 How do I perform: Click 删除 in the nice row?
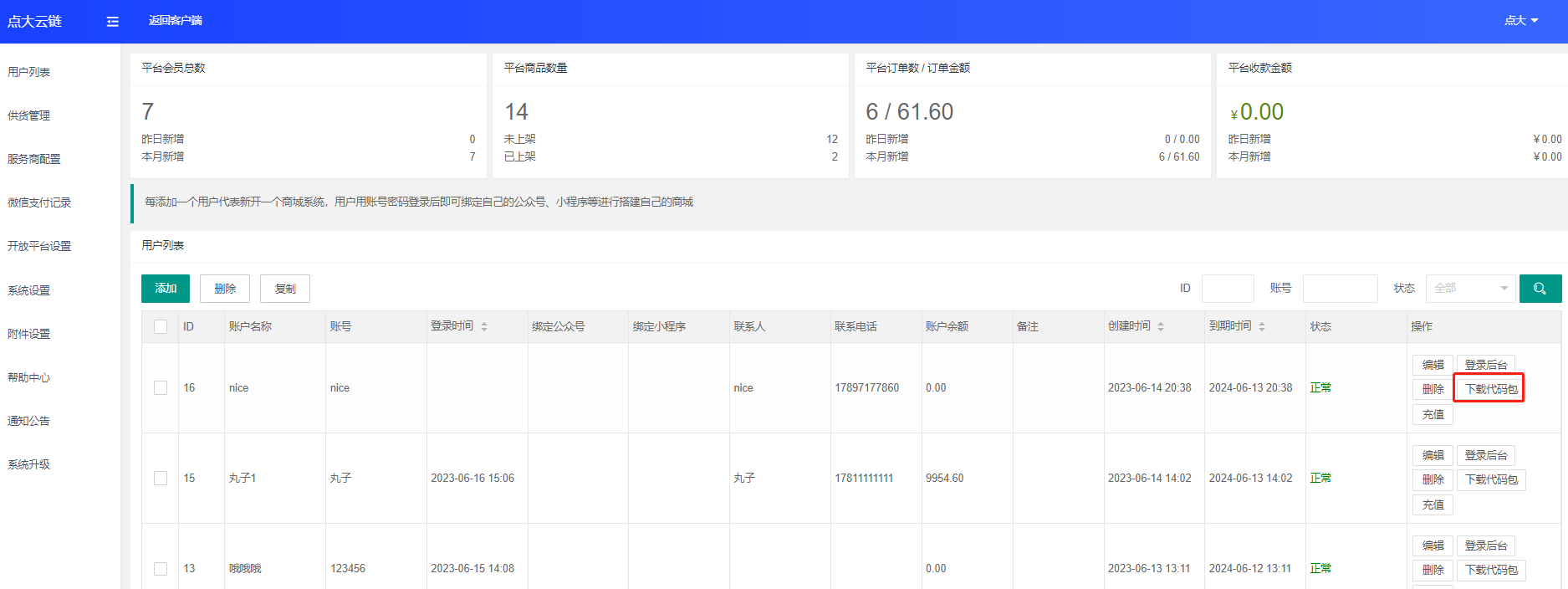[1433, 389]
